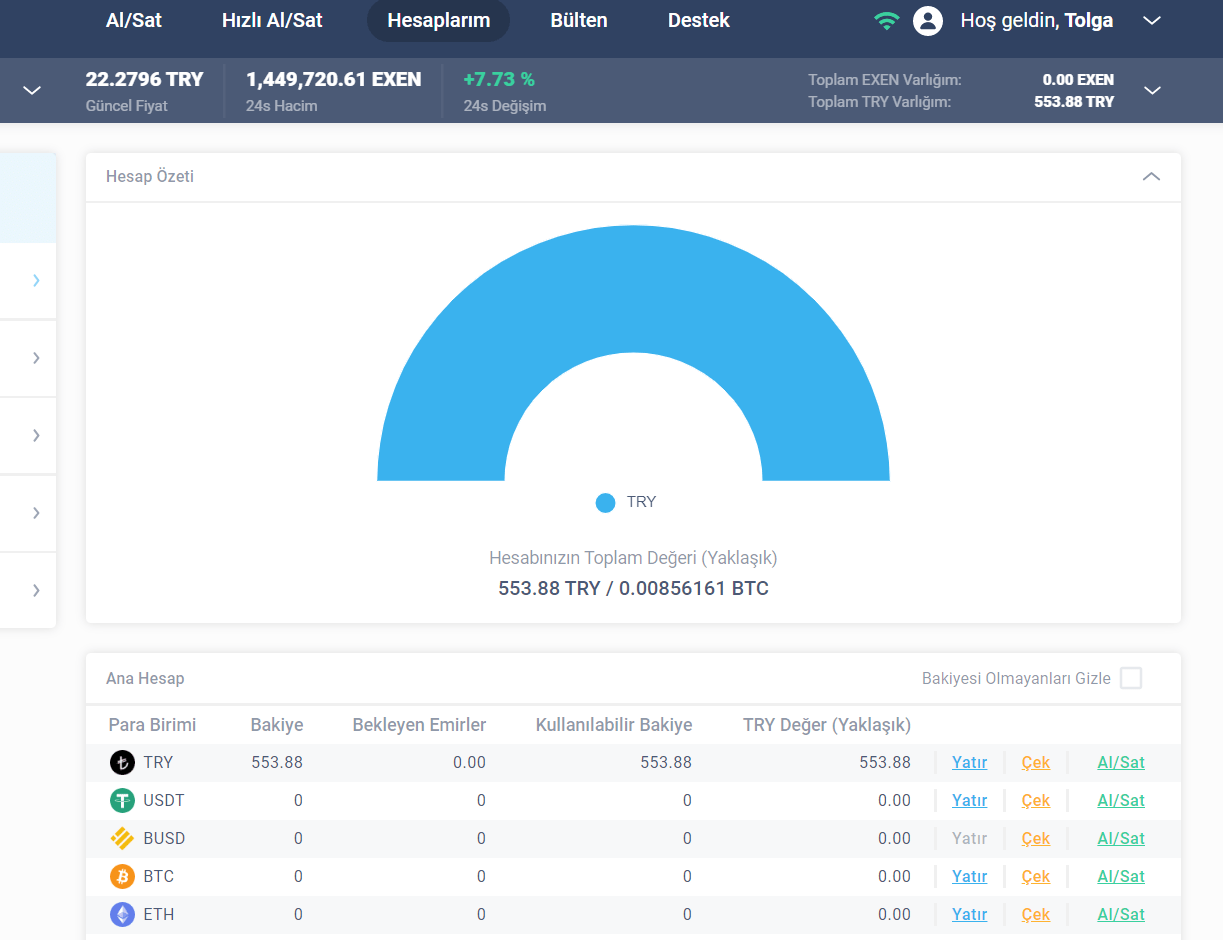Open the Destek menu item

pyautogui.click(x=699, y=21)
